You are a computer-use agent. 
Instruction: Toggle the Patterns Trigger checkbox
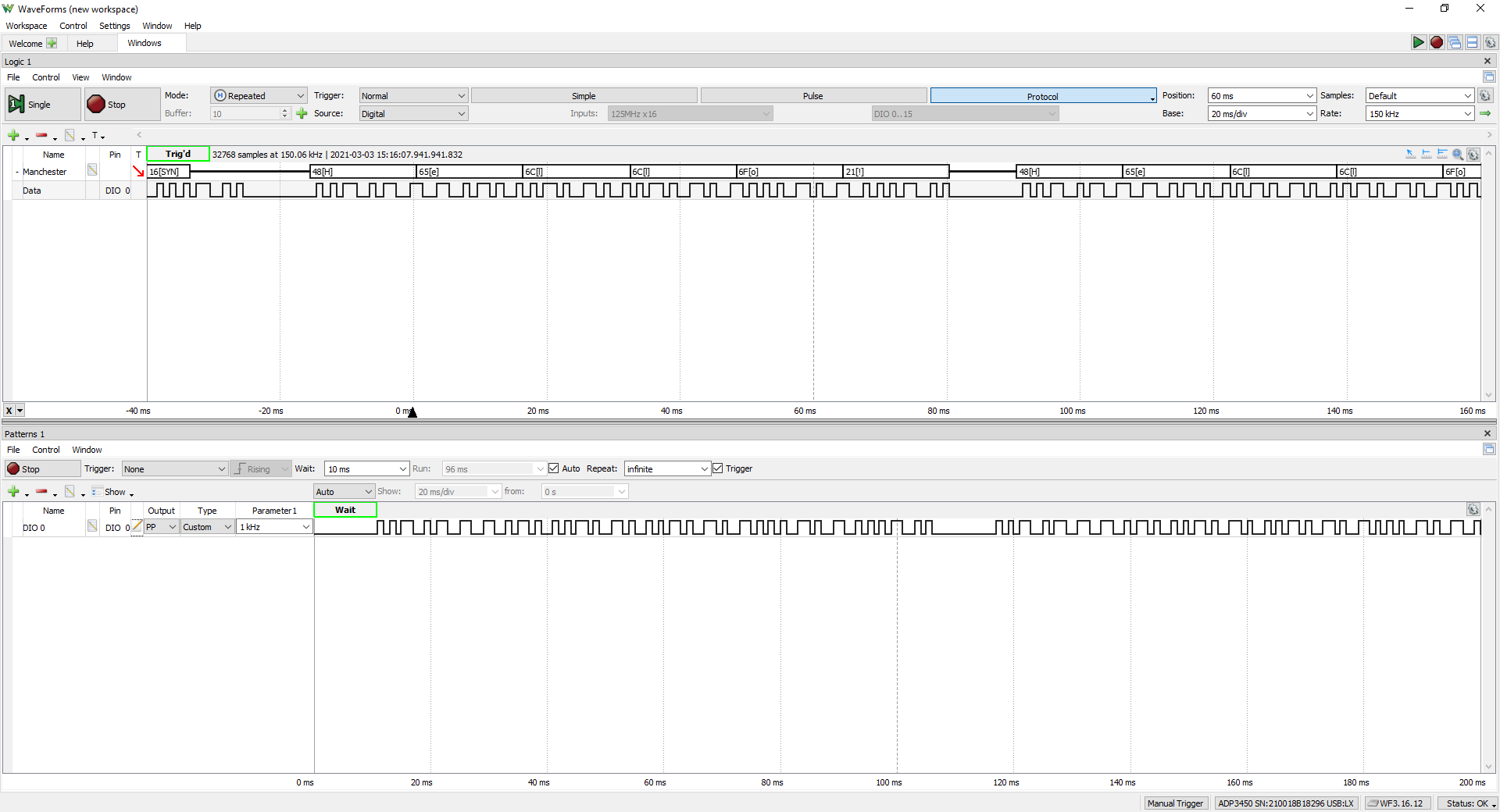pos(718,468)
